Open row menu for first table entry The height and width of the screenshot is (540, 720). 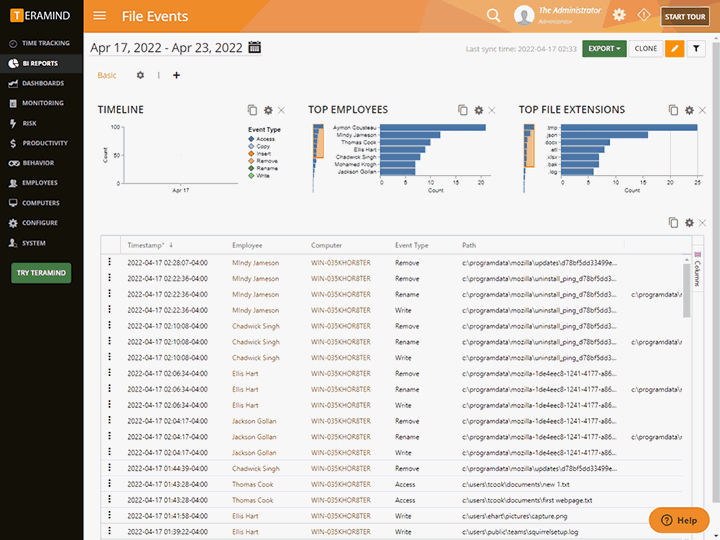(110, 262)
